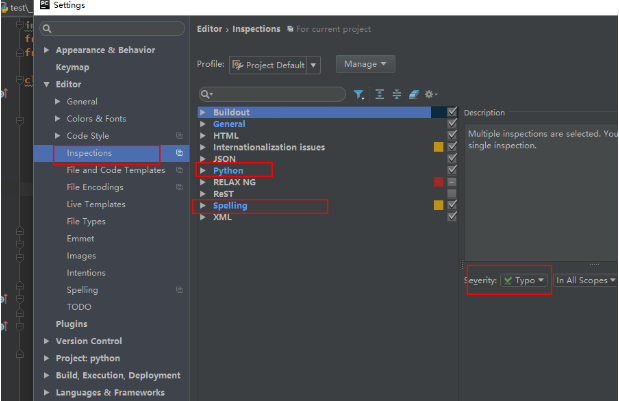Open the gear options in inspections toolbar
The width and height of the screenshot is (619, 401).
430,94
